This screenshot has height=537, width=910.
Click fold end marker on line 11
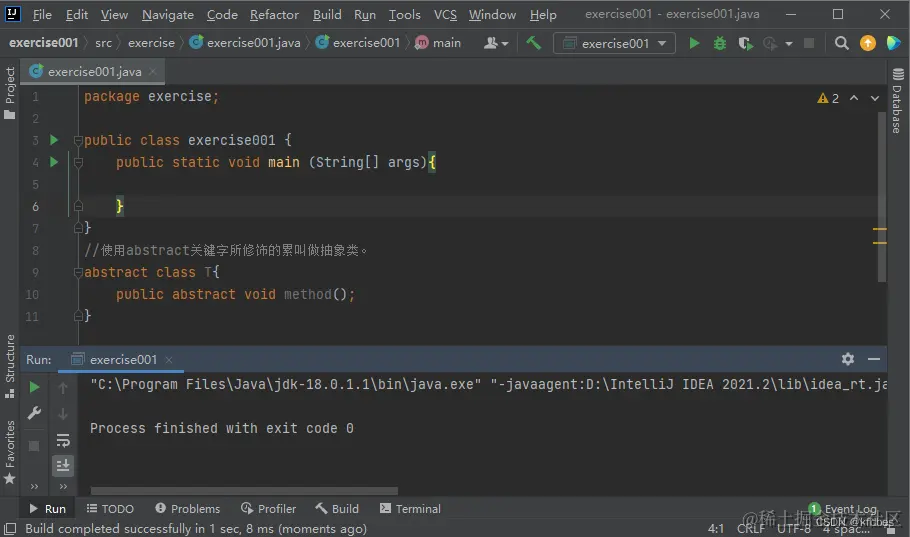(78, 316)
